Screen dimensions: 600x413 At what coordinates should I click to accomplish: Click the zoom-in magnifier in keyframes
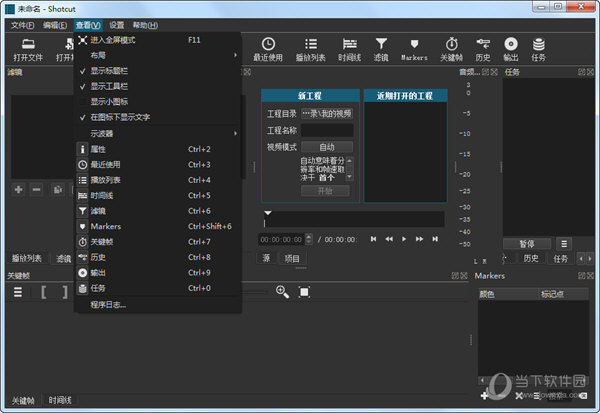(282, 292)
